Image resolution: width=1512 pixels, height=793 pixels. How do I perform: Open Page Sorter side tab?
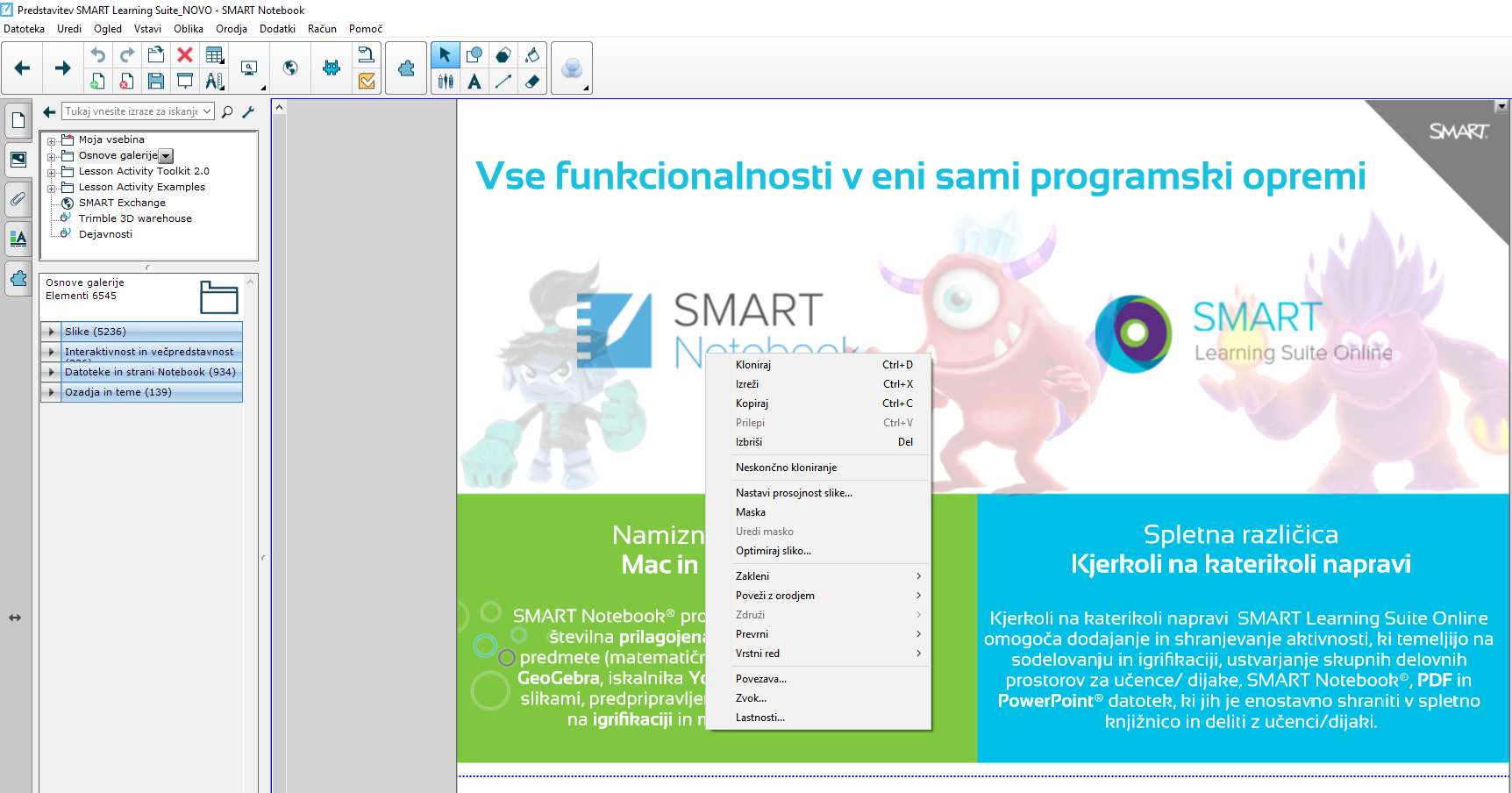[18, 120]
